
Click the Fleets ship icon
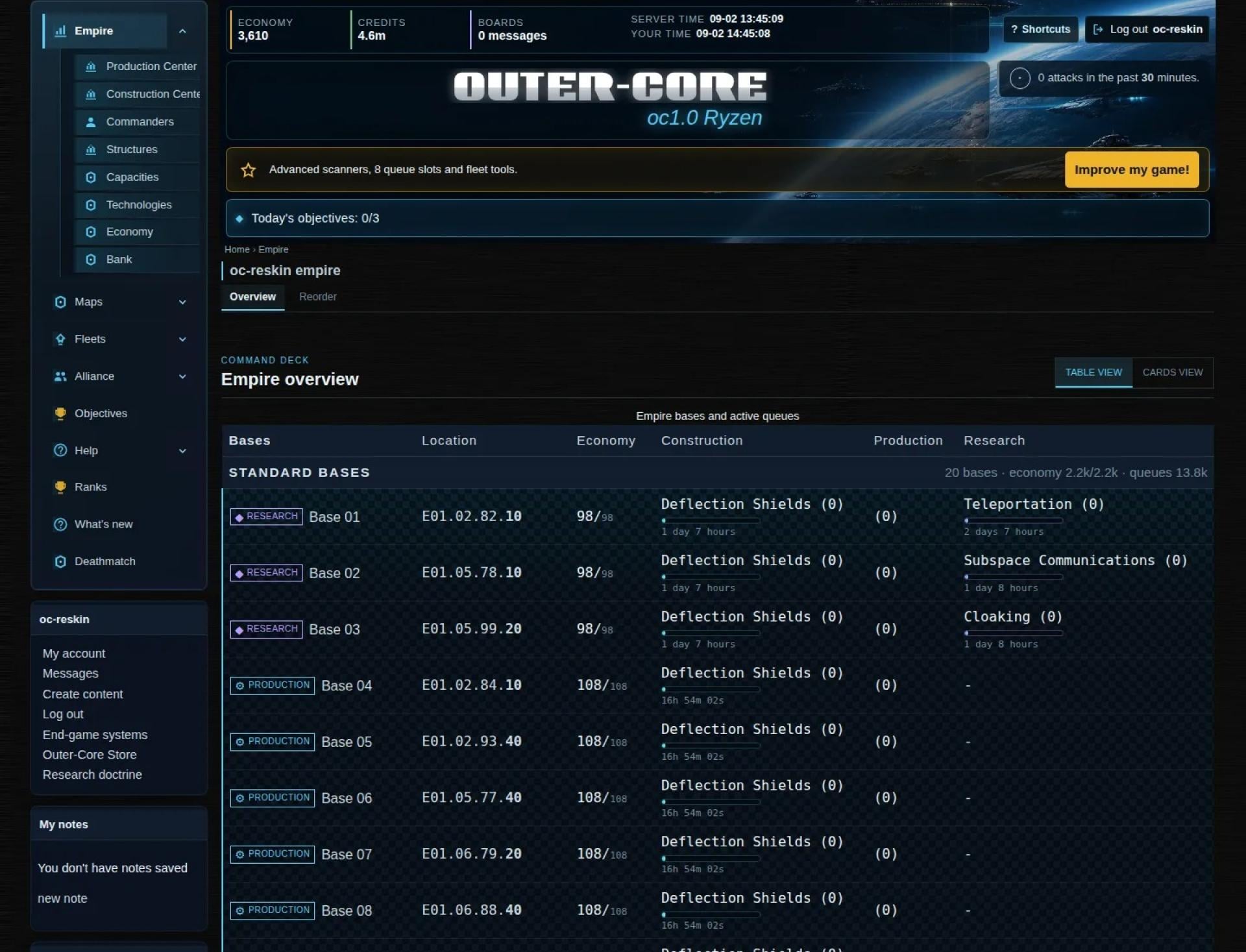click(60, 339)
